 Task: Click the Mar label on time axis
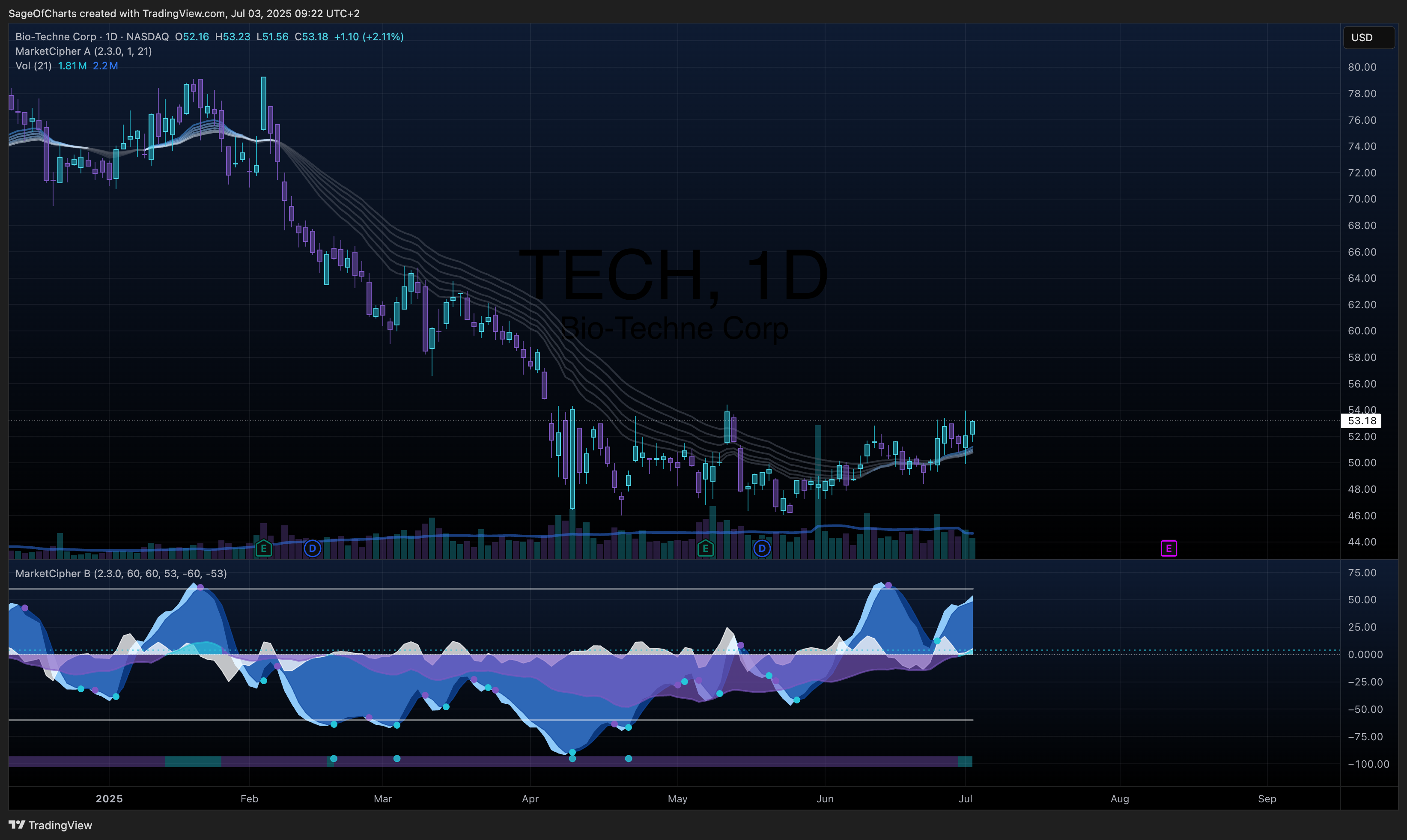(x=383, y=798)
